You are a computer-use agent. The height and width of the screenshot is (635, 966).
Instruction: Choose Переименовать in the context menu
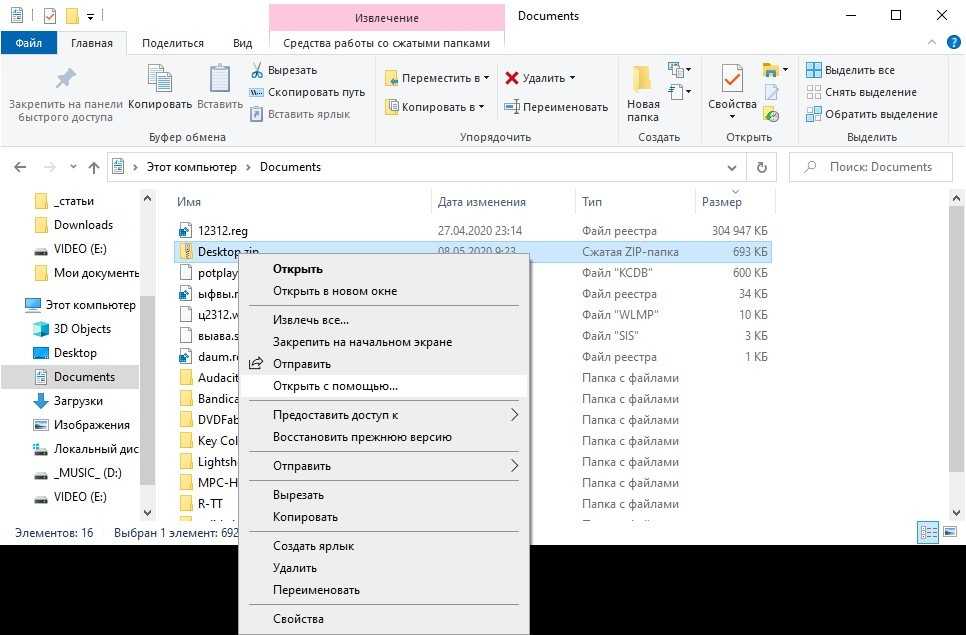[383, 590]
